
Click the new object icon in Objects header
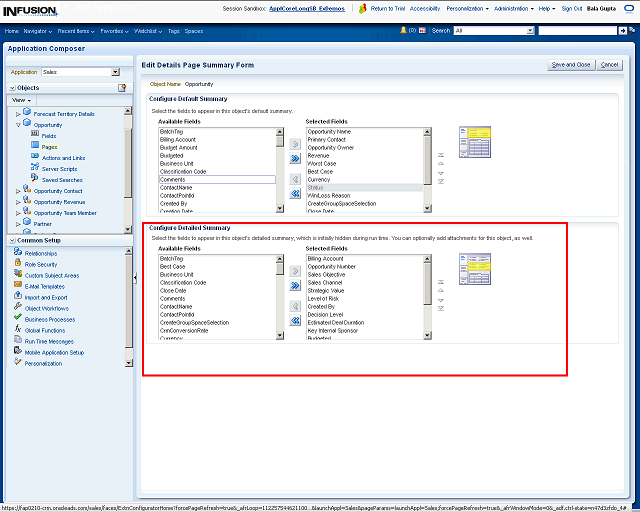coord(122,88)
